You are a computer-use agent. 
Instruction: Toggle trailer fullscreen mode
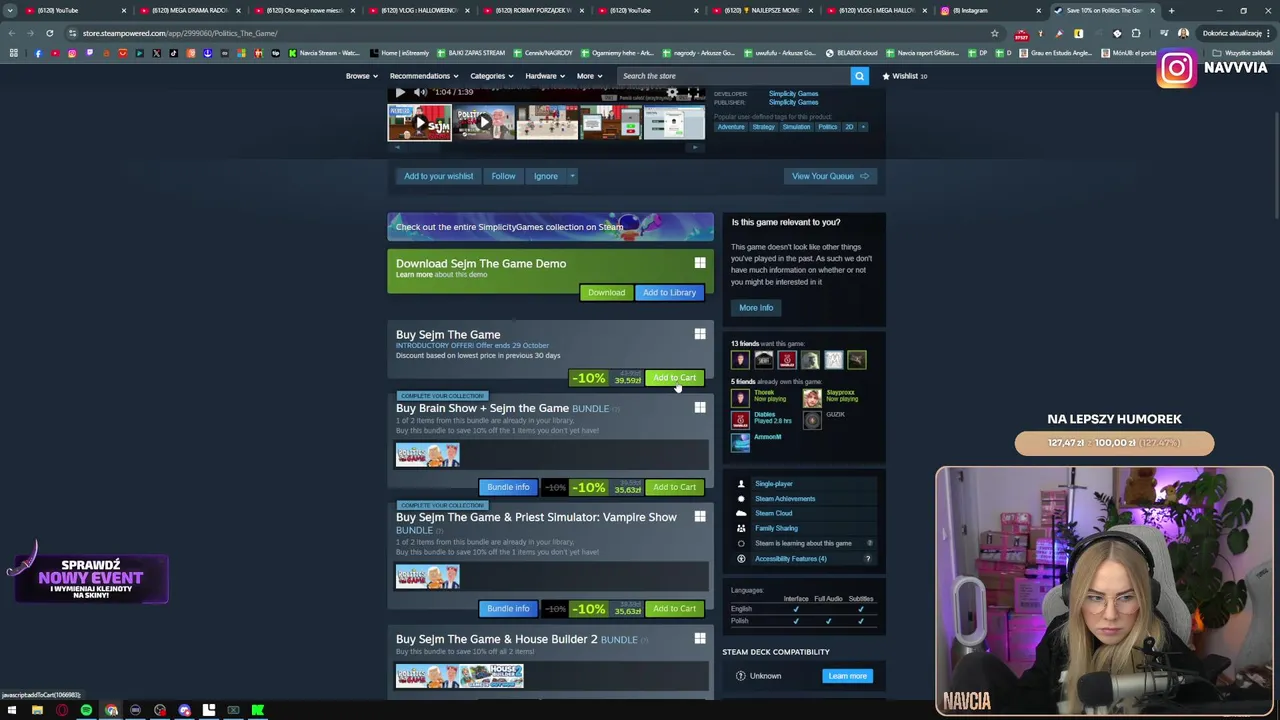coord(692,93)
